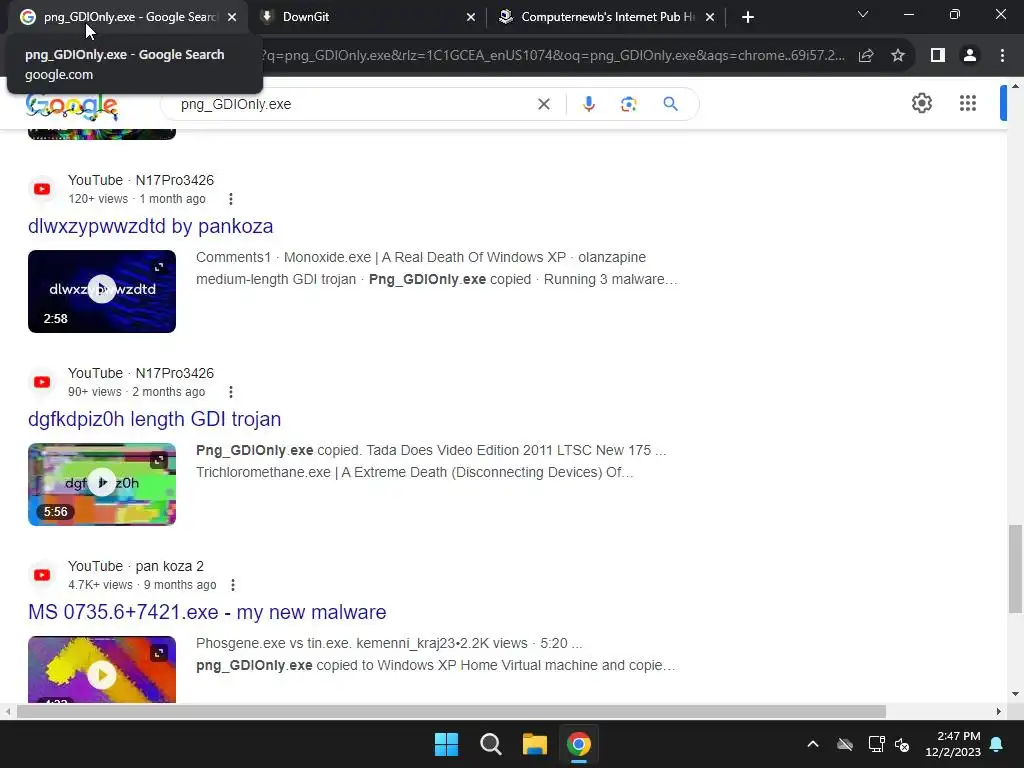Open the network status tray icon
Screen dimensions: 1024x768
tap(876, 744)
